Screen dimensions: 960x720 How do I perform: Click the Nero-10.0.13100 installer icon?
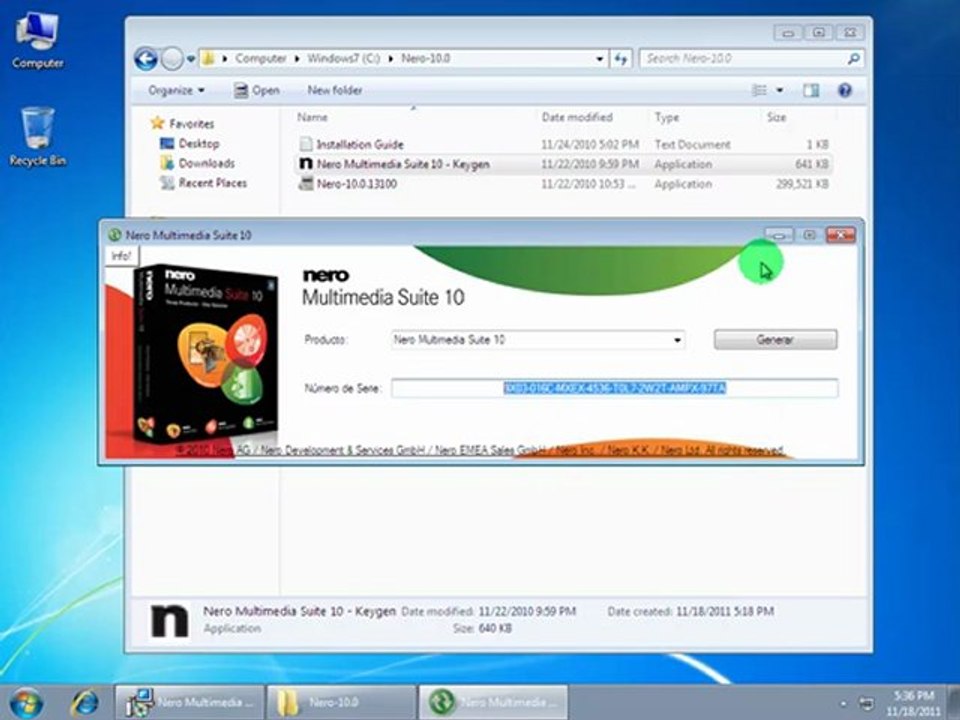click(306, 184)
